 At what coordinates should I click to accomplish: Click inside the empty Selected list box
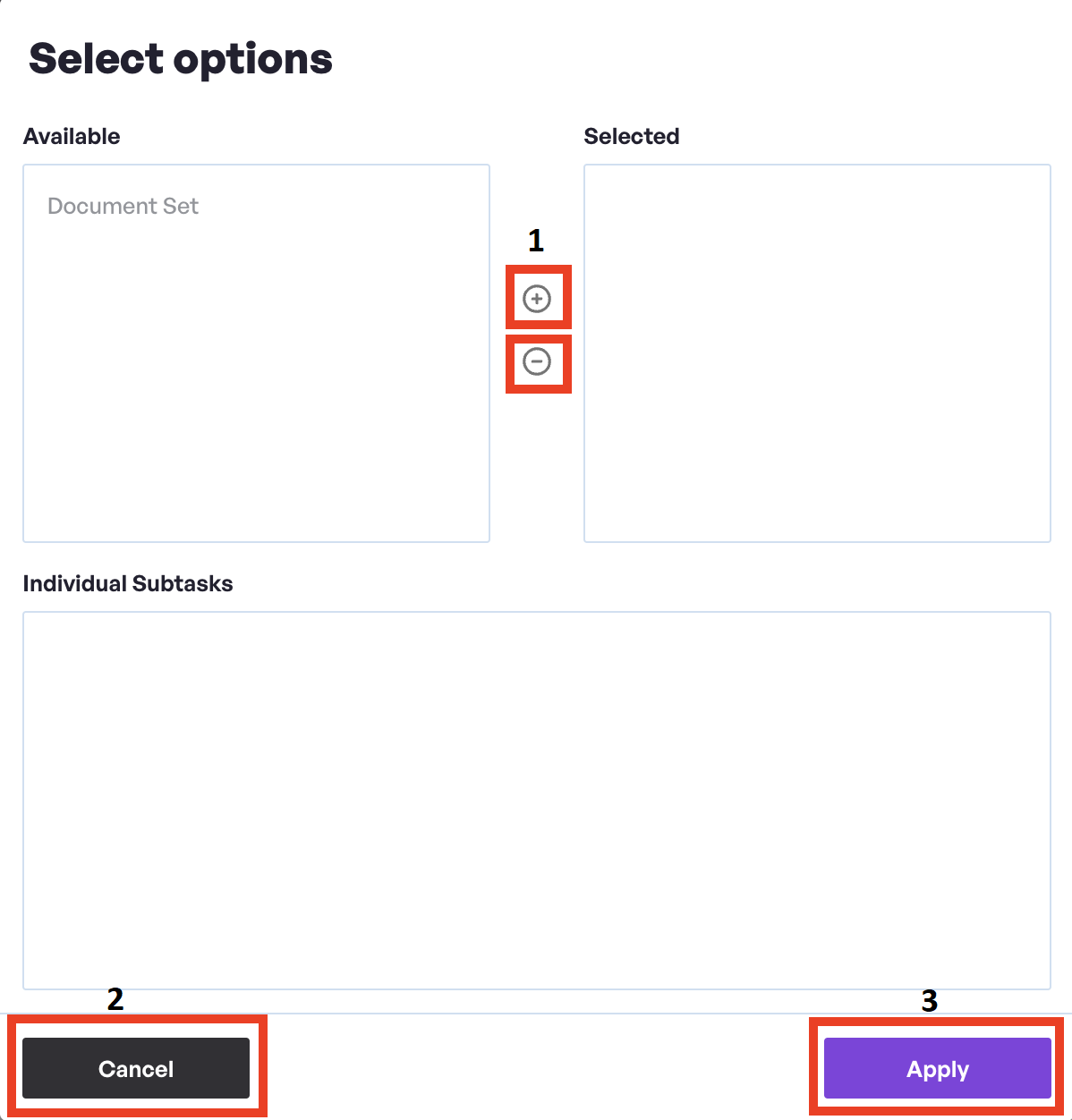[x=816, y=352]
